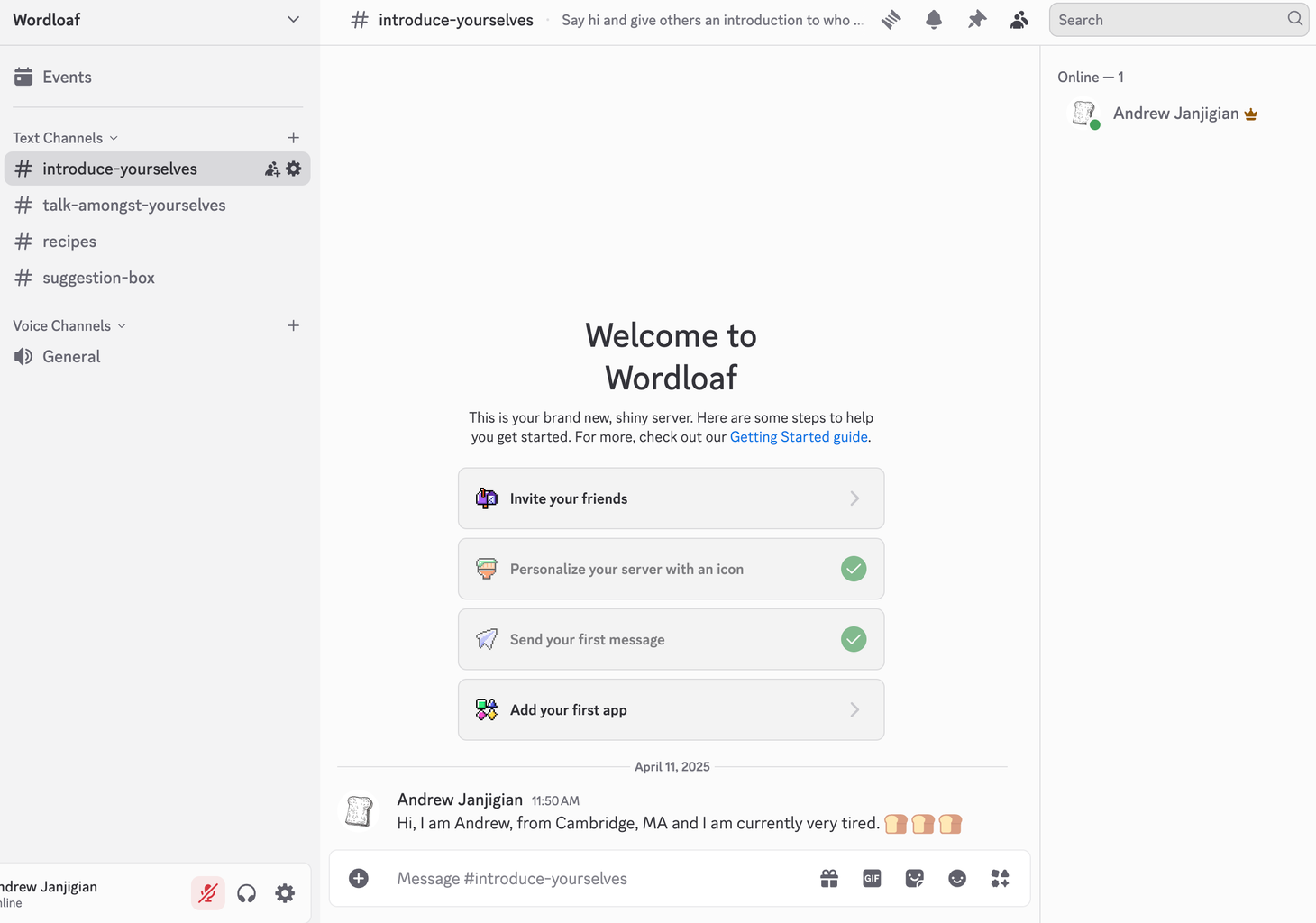
Task: Toggle the notification settings bell icon
Action: 933,19
